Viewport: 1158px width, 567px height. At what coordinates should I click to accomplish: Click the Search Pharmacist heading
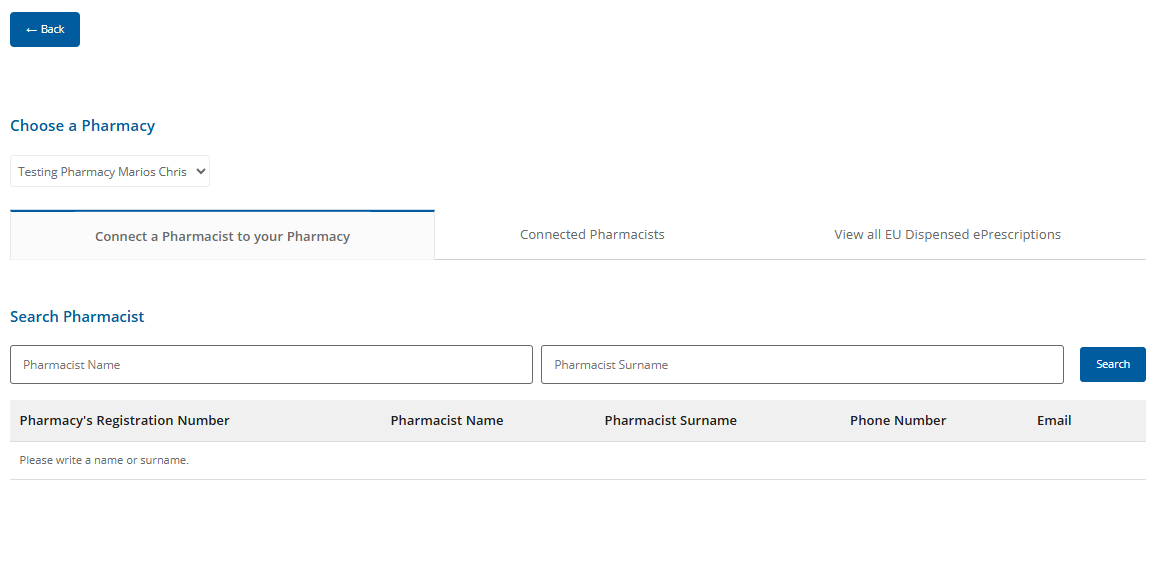point(77,317)
